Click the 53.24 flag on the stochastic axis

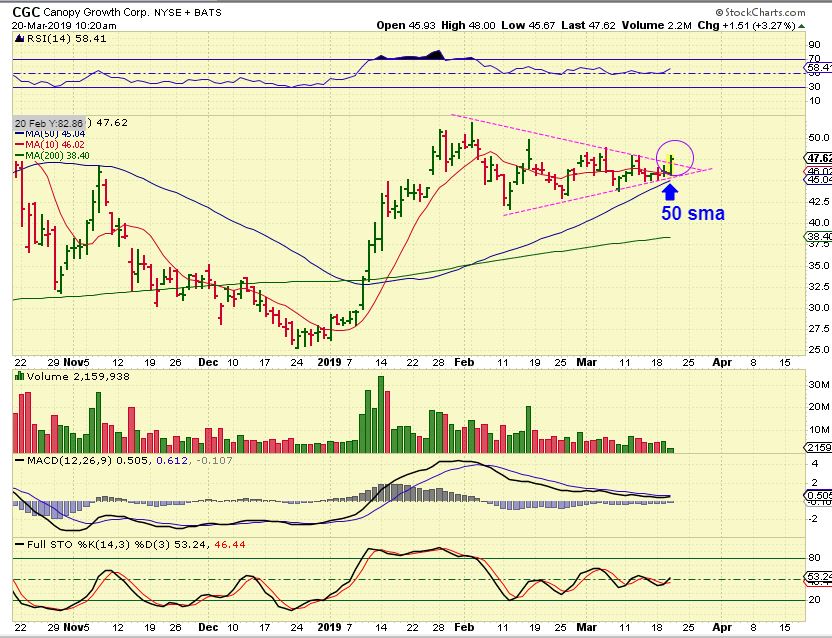(x=819, y=576)
